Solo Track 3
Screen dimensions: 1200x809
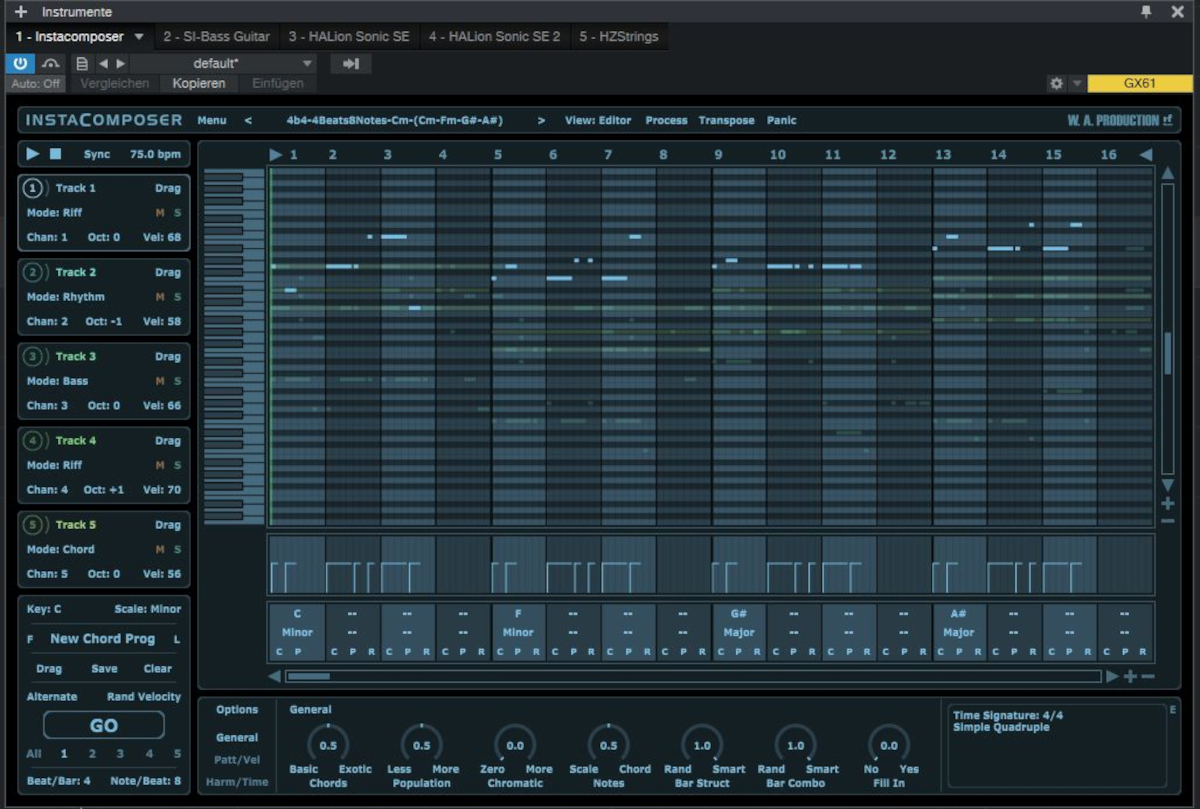tap(177, 381)
